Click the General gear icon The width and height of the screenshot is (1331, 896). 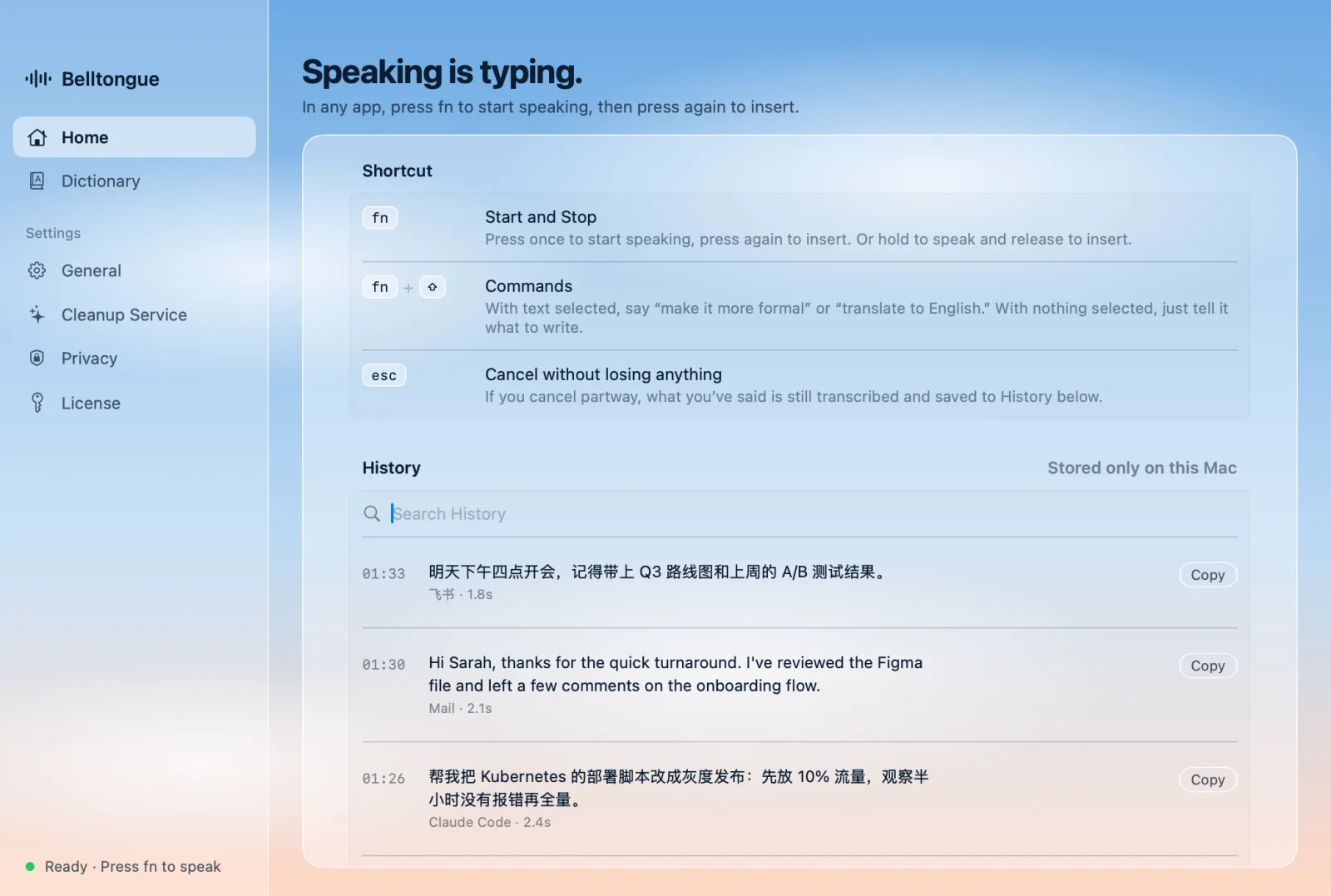click(37, 270)
